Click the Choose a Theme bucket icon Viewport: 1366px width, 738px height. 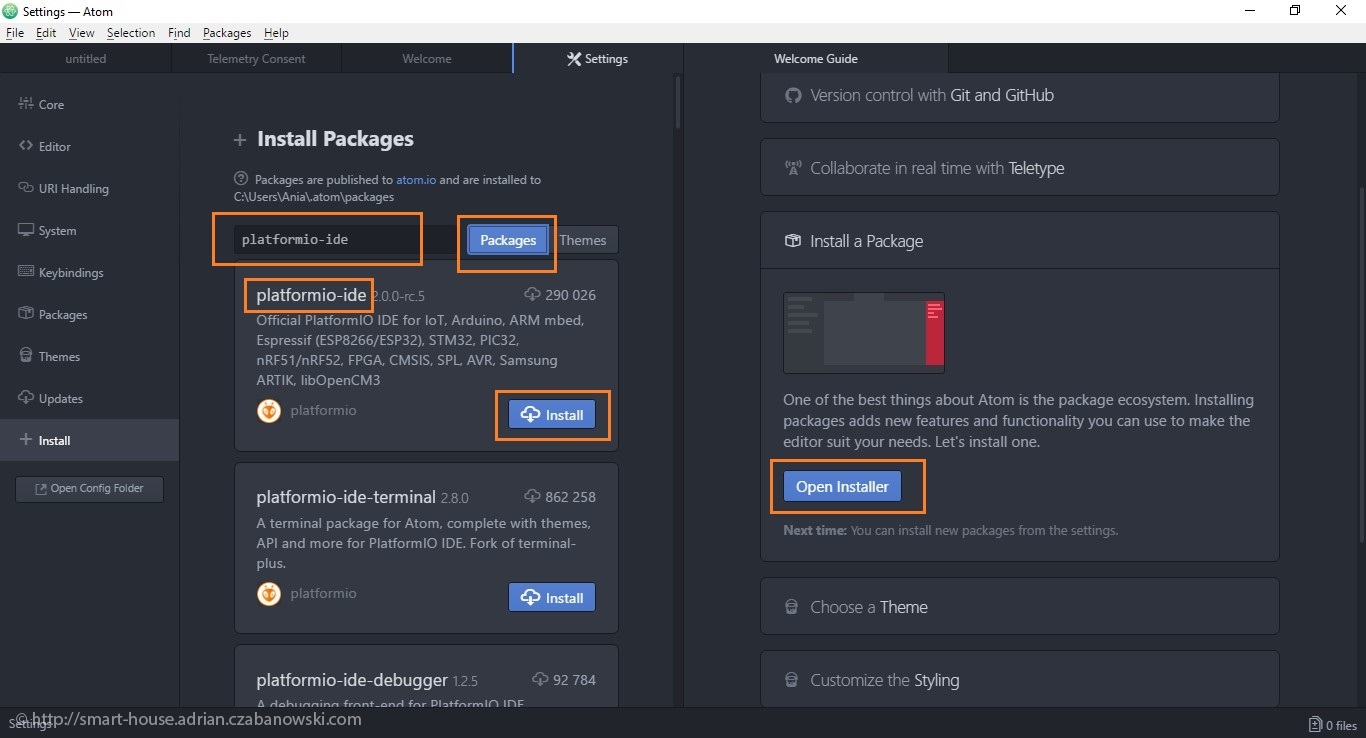coord(792,607)
